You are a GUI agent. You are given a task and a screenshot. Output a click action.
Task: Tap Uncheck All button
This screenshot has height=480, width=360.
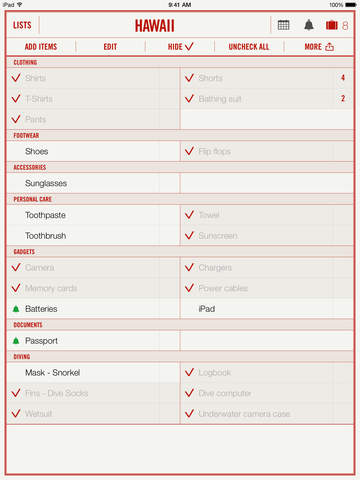(249, 47)
